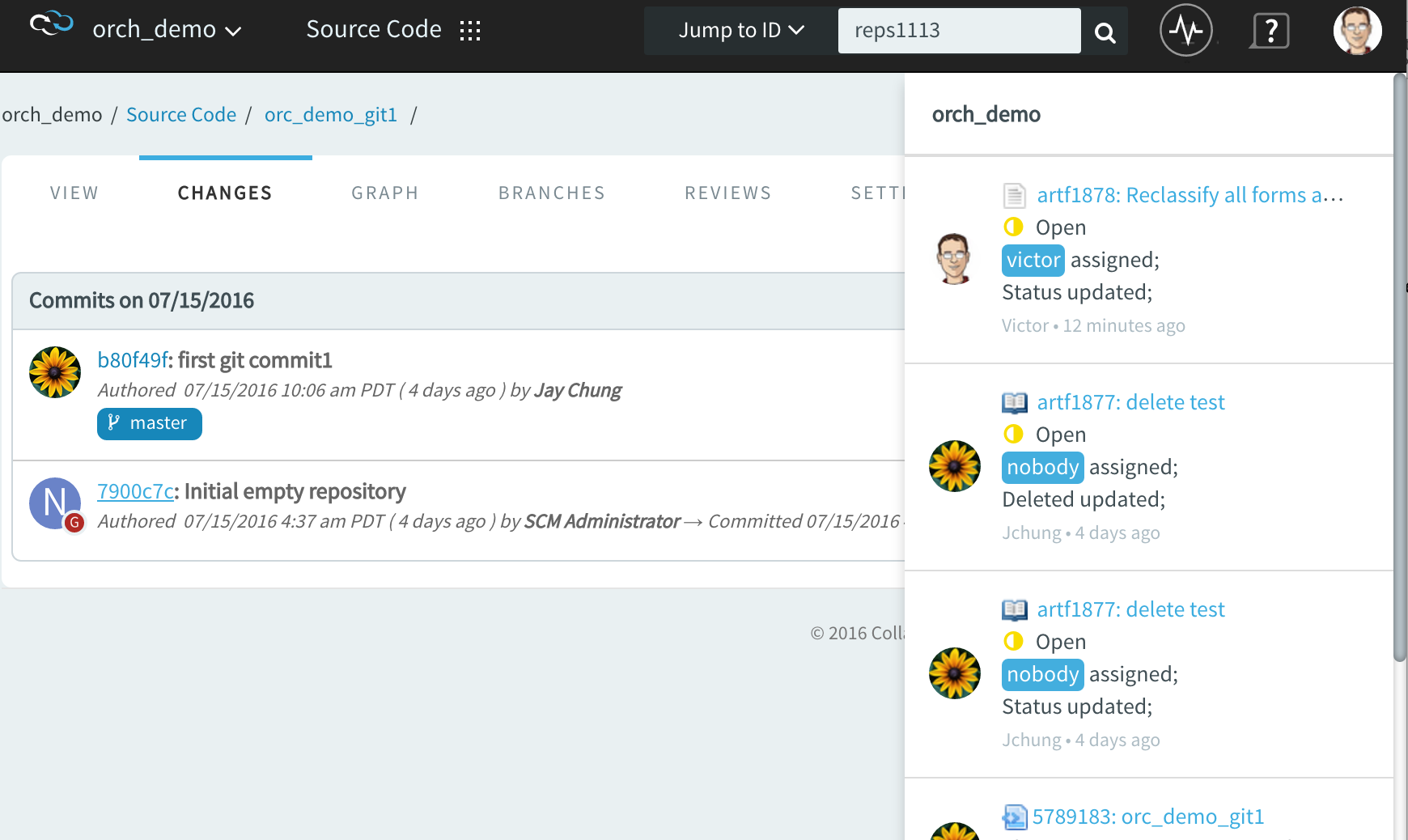Open artf1877 delete test with 'Status updated'
The image size is (1408, 840).
[1130, 609]
